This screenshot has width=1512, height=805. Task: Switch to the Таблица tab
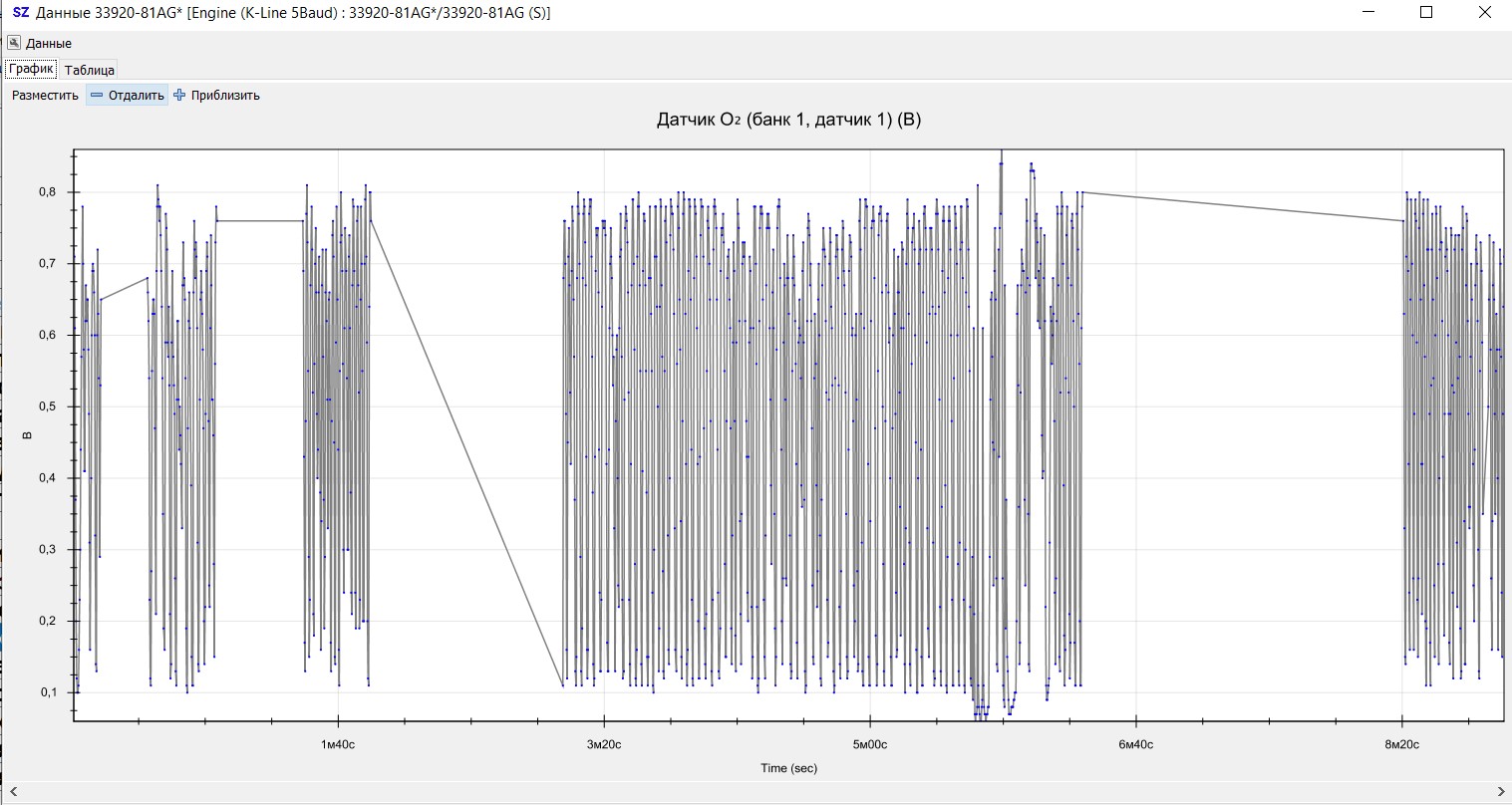(x=90, y=70)
